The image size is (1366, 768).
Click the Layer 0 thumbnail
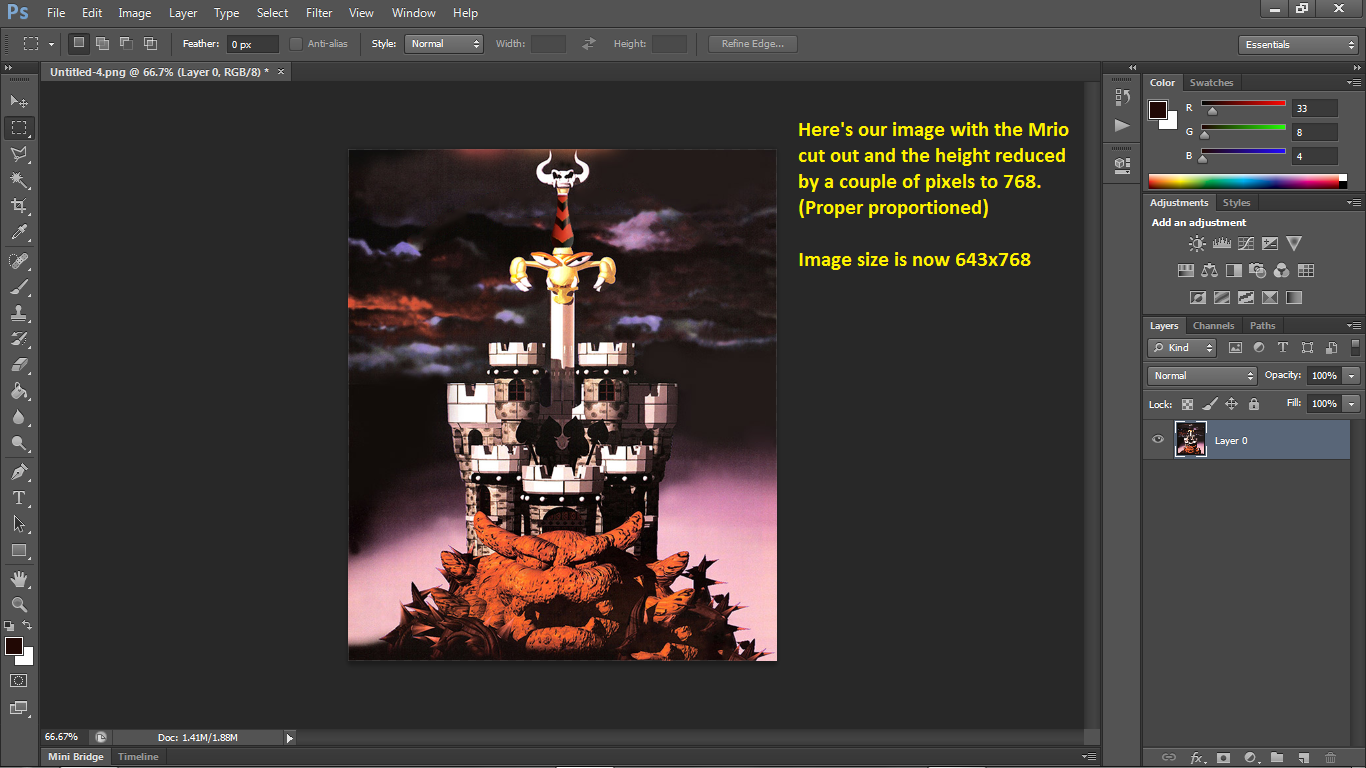tap(1191, 440)
